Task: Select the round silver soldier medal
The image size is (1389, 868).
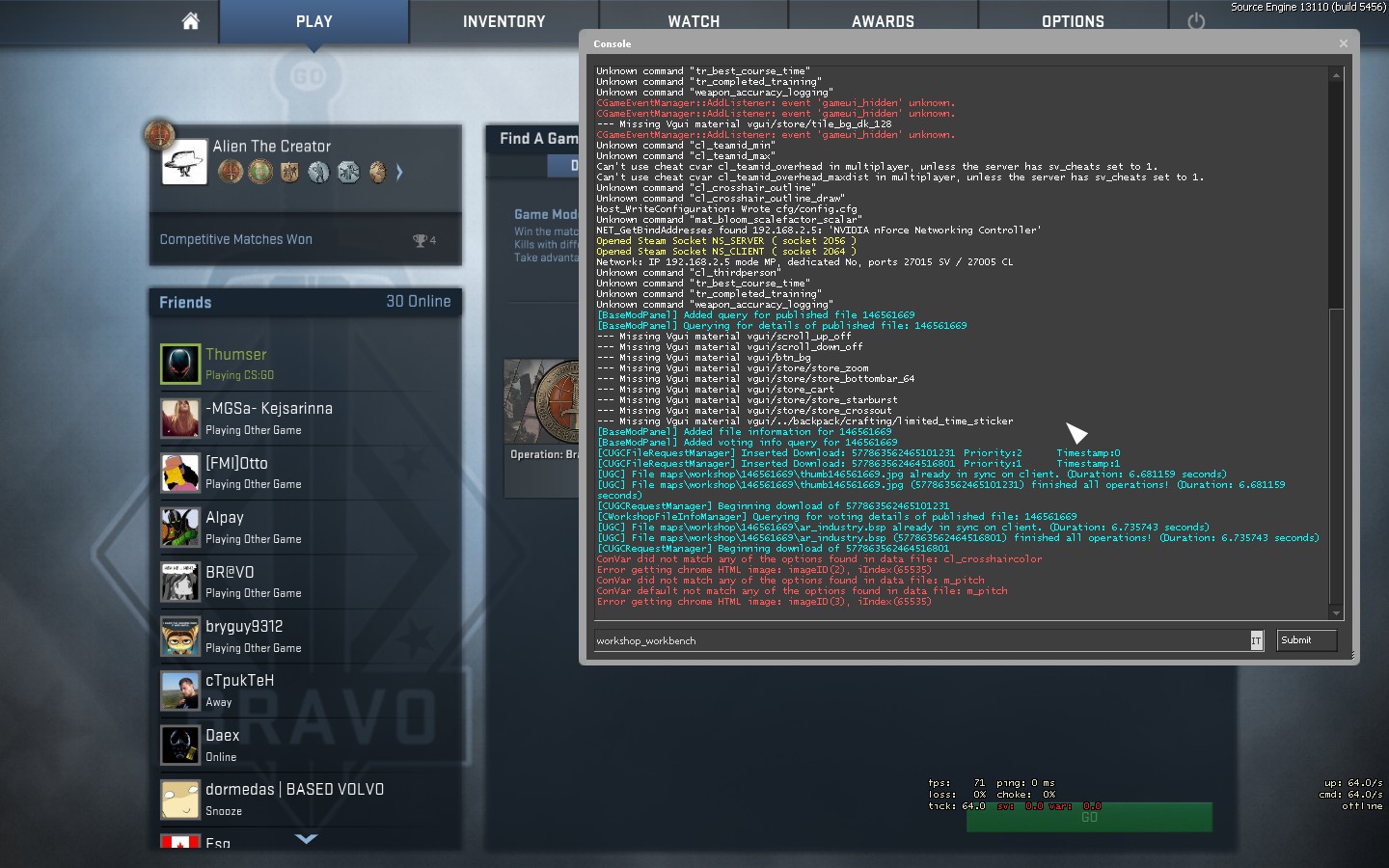Action: [318, 172]
